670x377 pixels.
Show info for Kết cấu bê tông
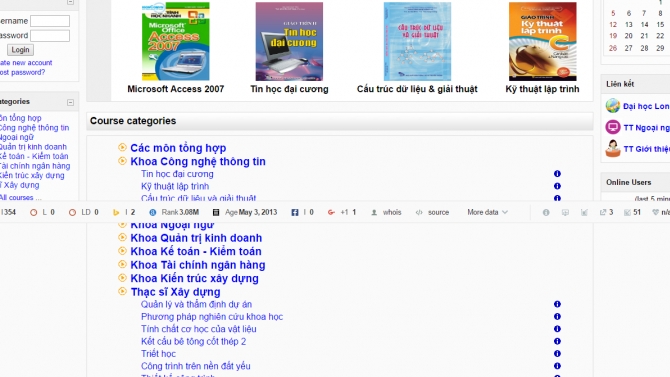coord(557,341)
